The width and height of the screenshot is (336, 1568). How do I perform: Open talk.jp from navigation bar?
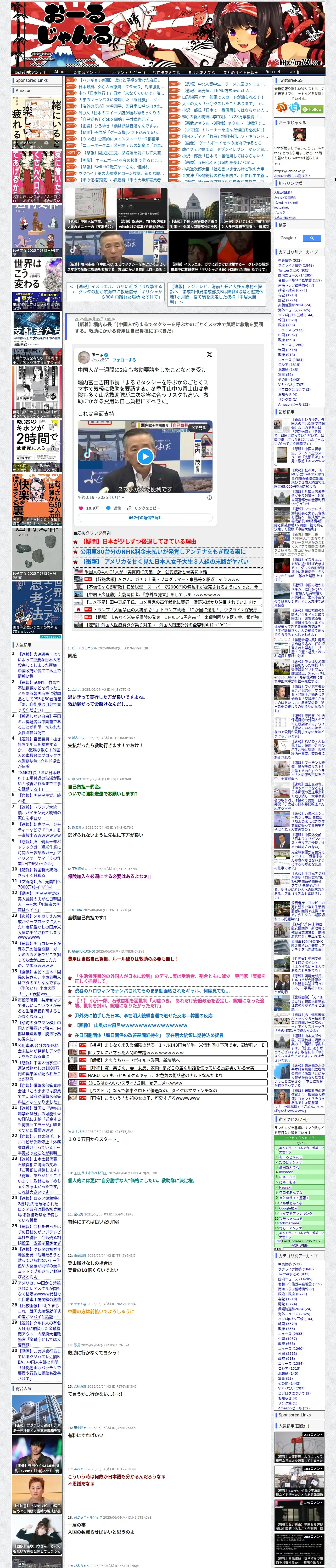(x=295, y=72)
